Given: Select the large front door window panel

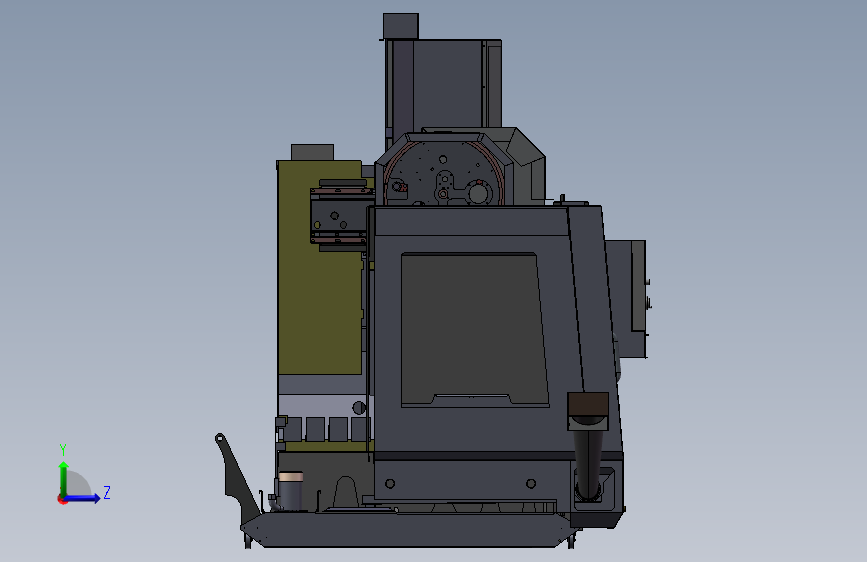Looking at the screenshot, I should [x=474, y=330].
